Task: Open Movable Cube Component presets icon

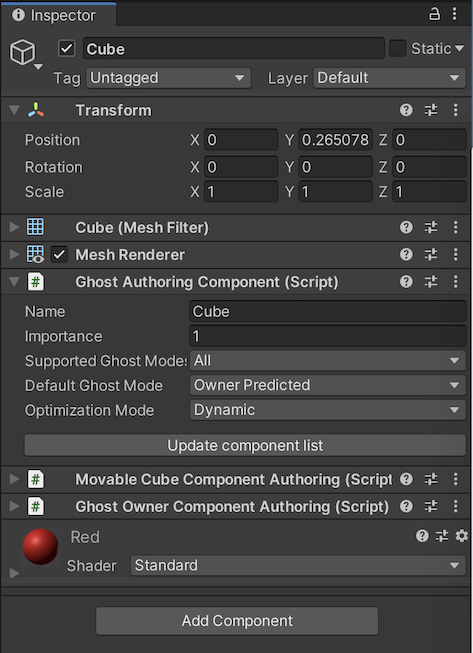Action: (431, 479)
